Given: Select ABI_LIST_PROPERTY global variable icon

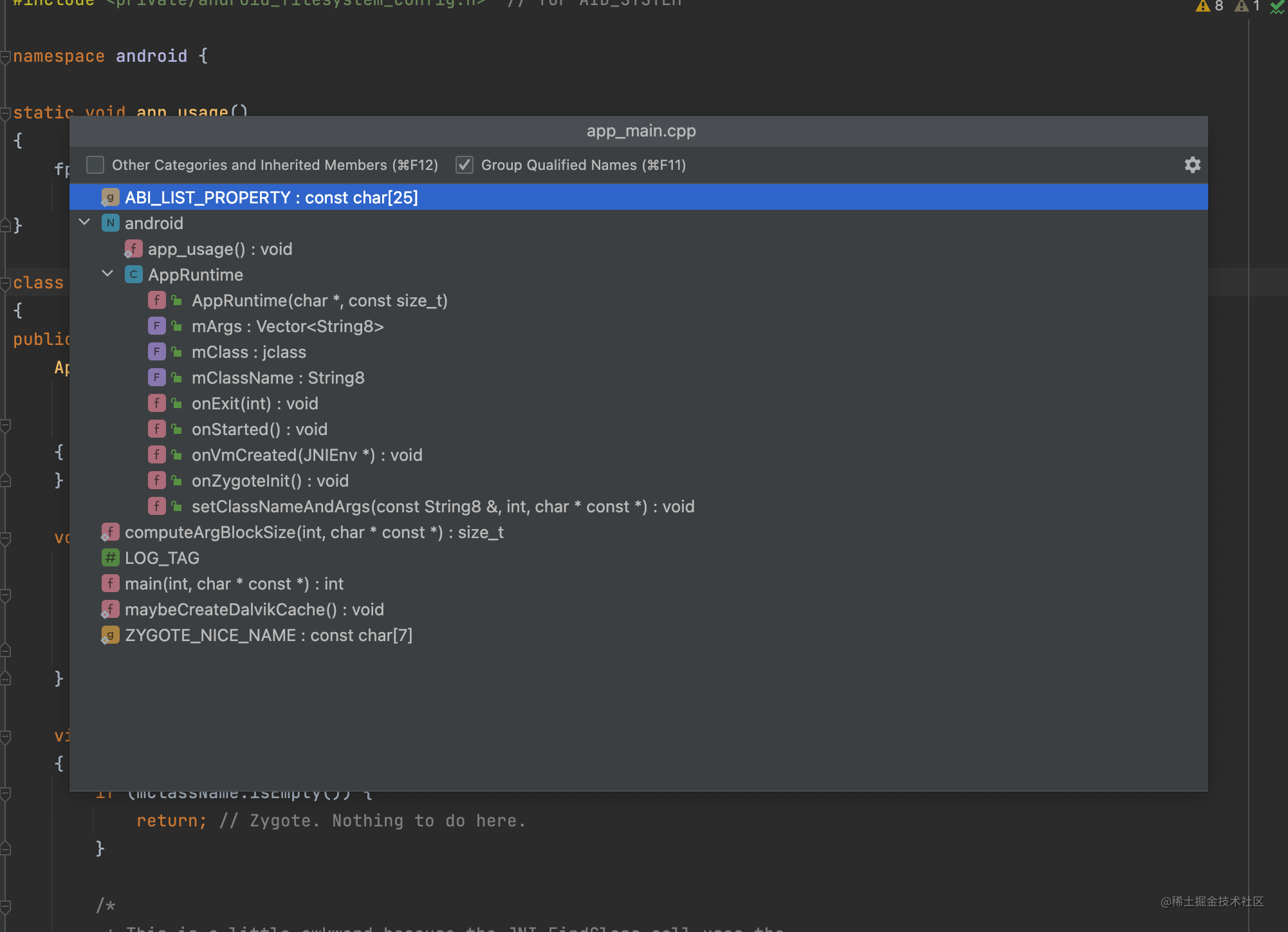Looking at the screenshot, I should pos(110,198).
